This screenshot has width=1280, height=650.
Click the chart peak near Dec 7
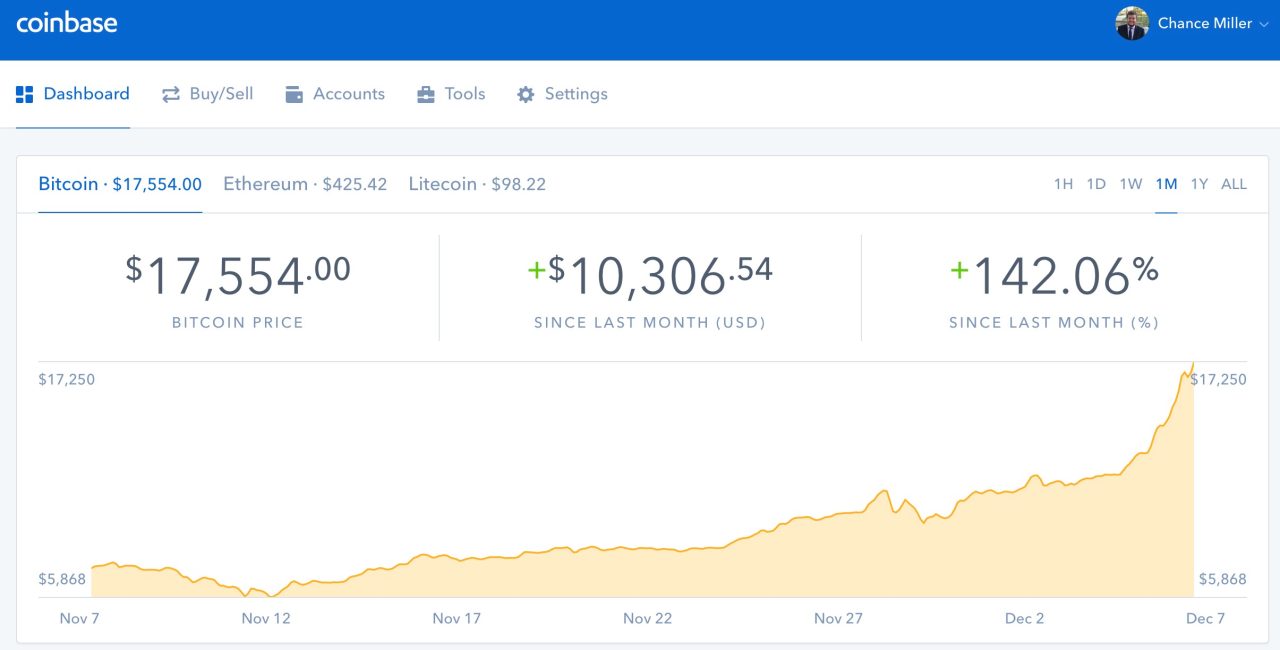click(1192, 364)
